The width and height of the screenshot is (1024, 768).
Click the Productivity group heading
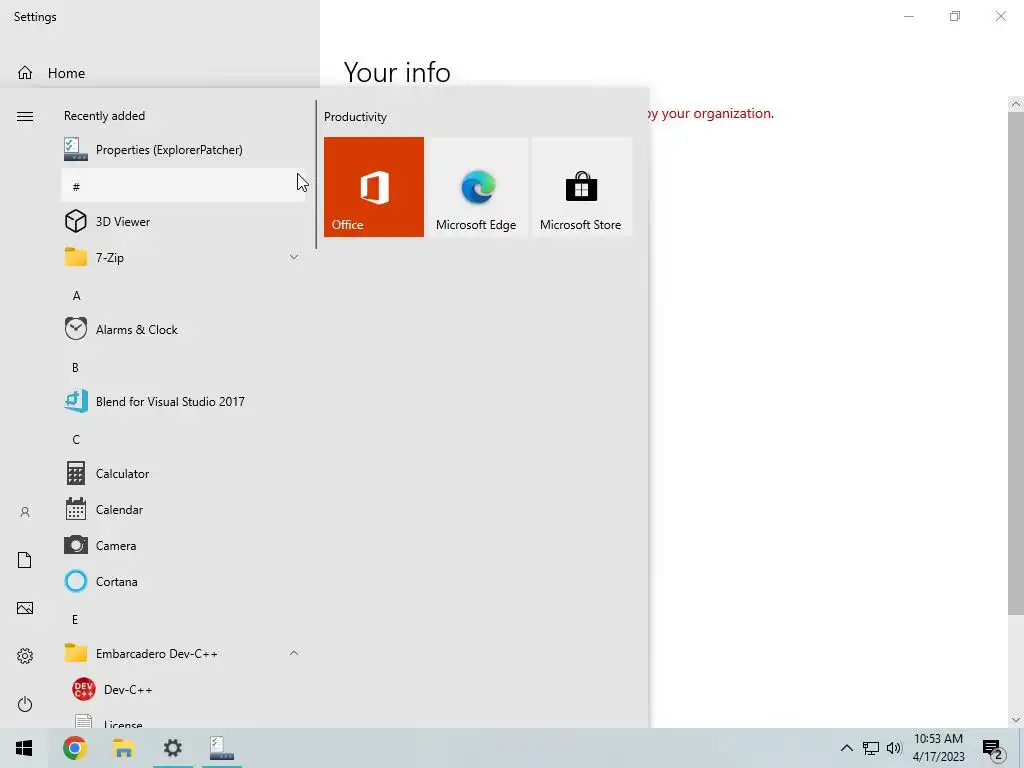(355, 117)
